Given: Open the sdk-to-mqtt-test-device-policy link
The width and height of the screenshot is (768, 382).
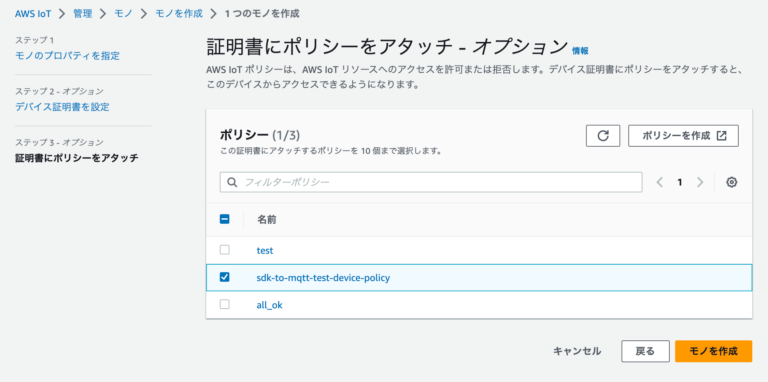Looking at the screenshot, I should pyautogui.click(x=323, y=278).
